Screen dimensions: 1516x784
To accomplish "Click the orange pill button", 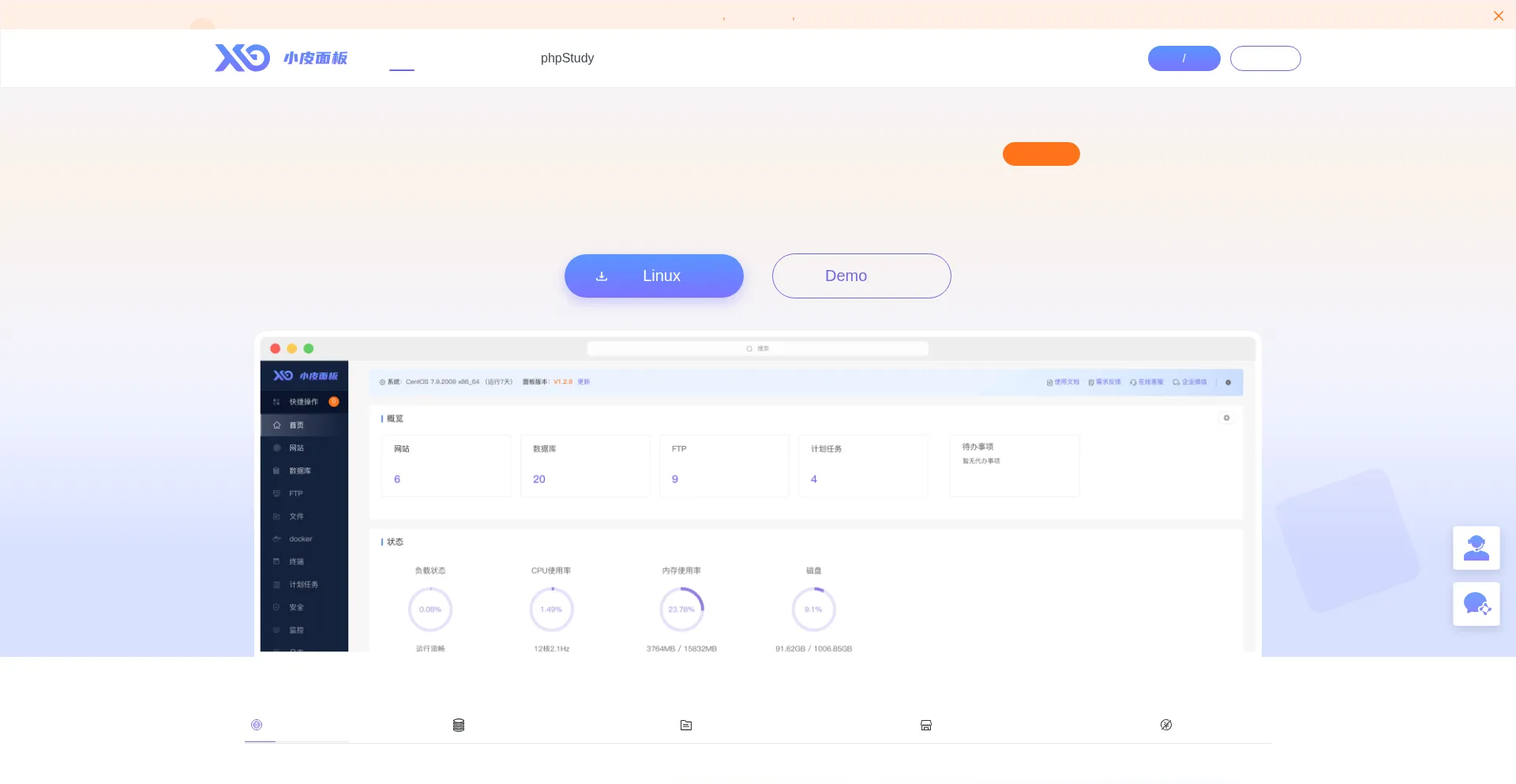I will [x=1041, y=154].
